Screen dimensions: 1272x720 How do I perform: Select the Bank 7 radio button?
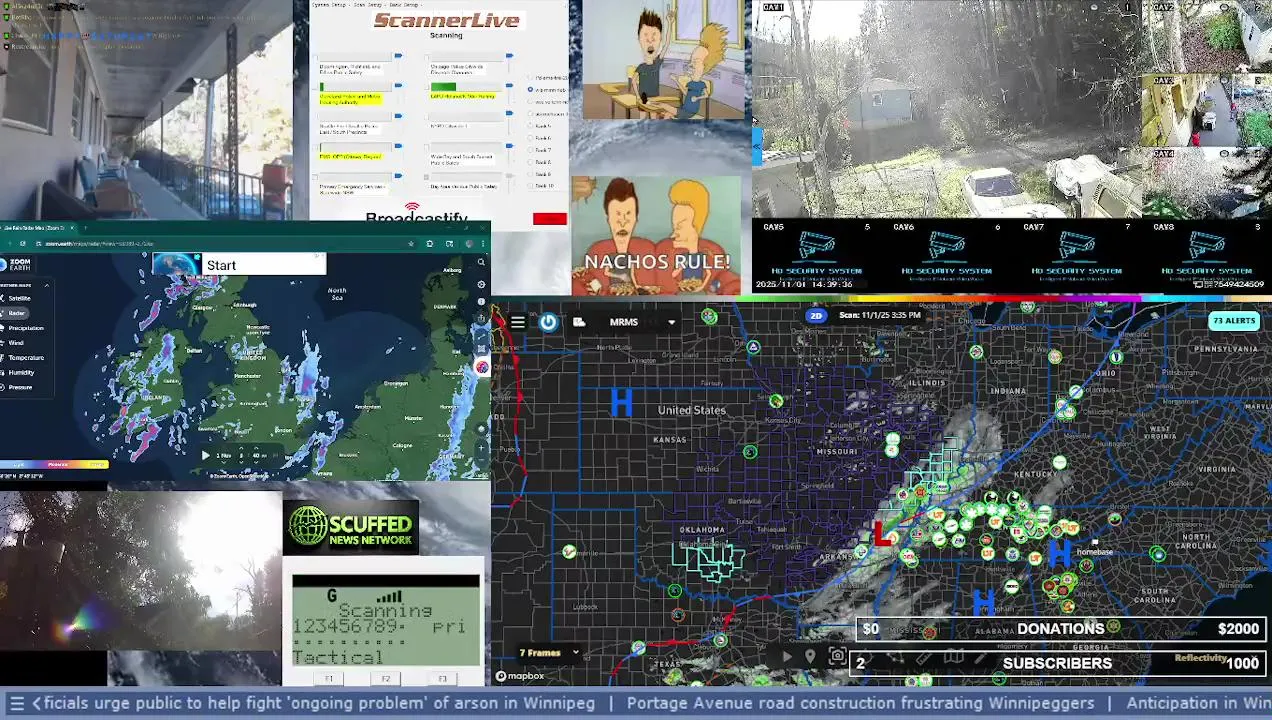[530, 150]
